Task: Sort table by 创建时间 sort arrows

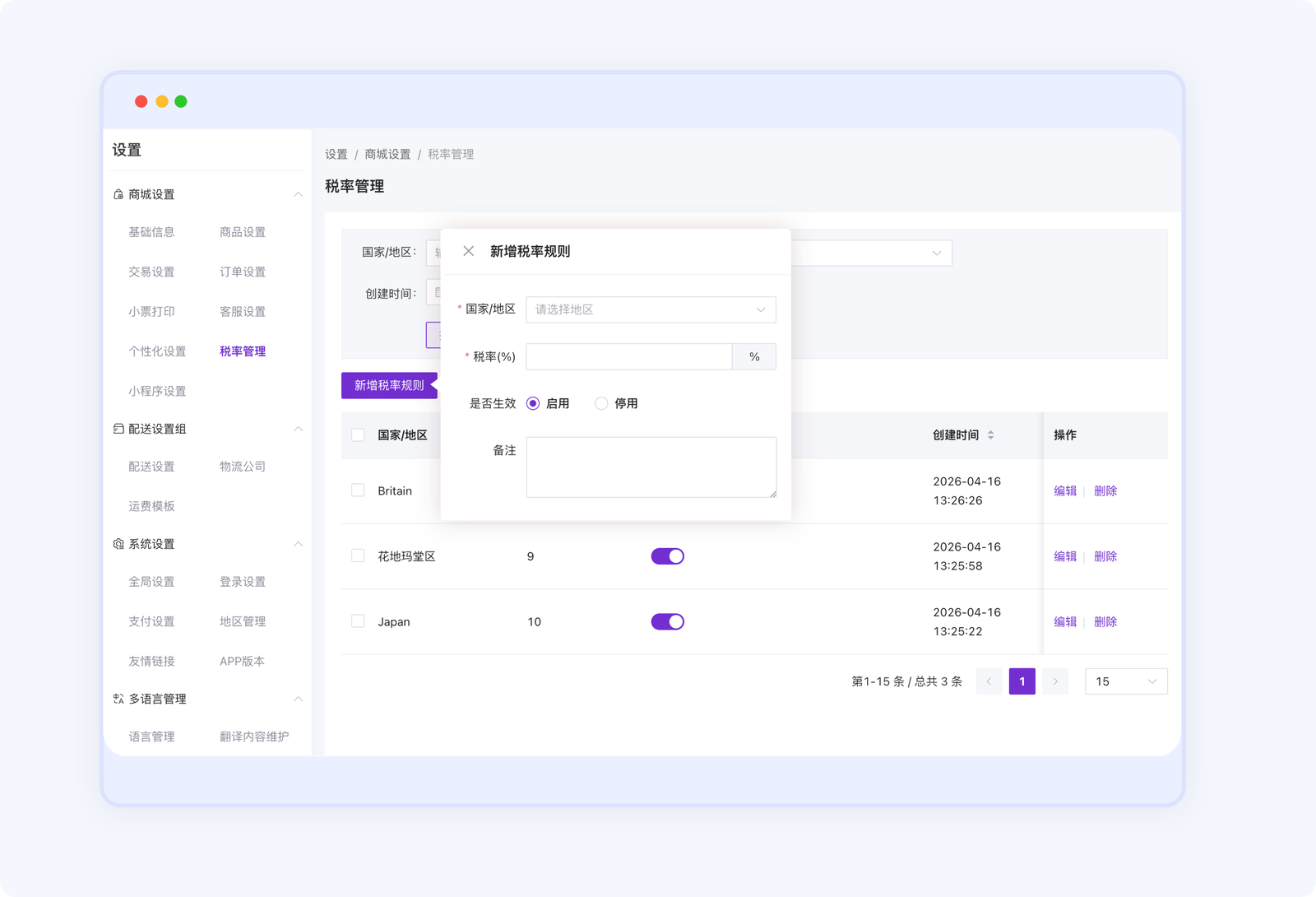Action: 990,435
